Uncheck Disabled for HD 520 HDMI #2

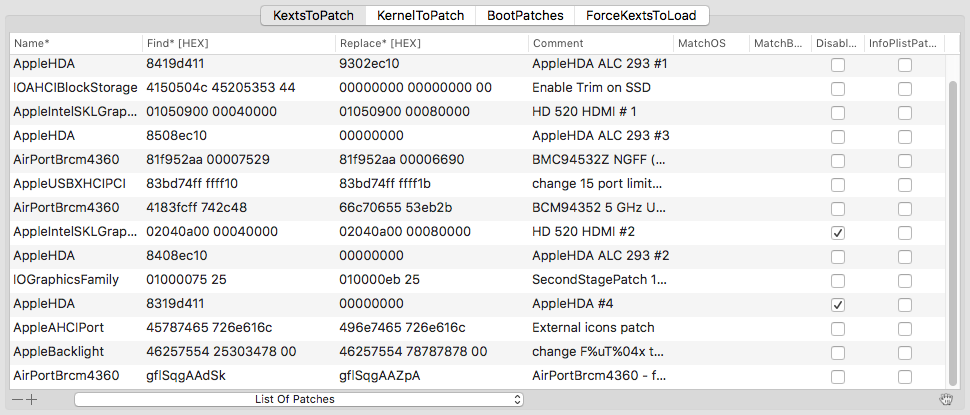(x=838, y=233)
